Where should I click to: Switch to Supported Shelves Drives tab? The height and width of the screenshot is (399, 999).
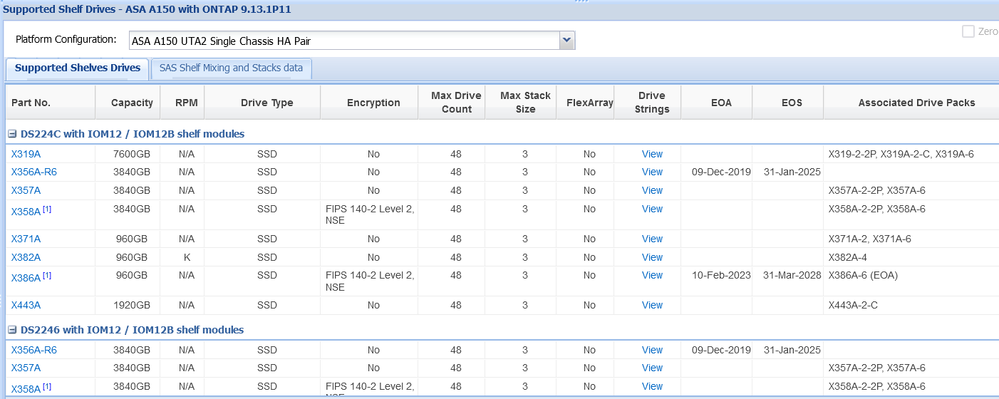click(77, 68)
